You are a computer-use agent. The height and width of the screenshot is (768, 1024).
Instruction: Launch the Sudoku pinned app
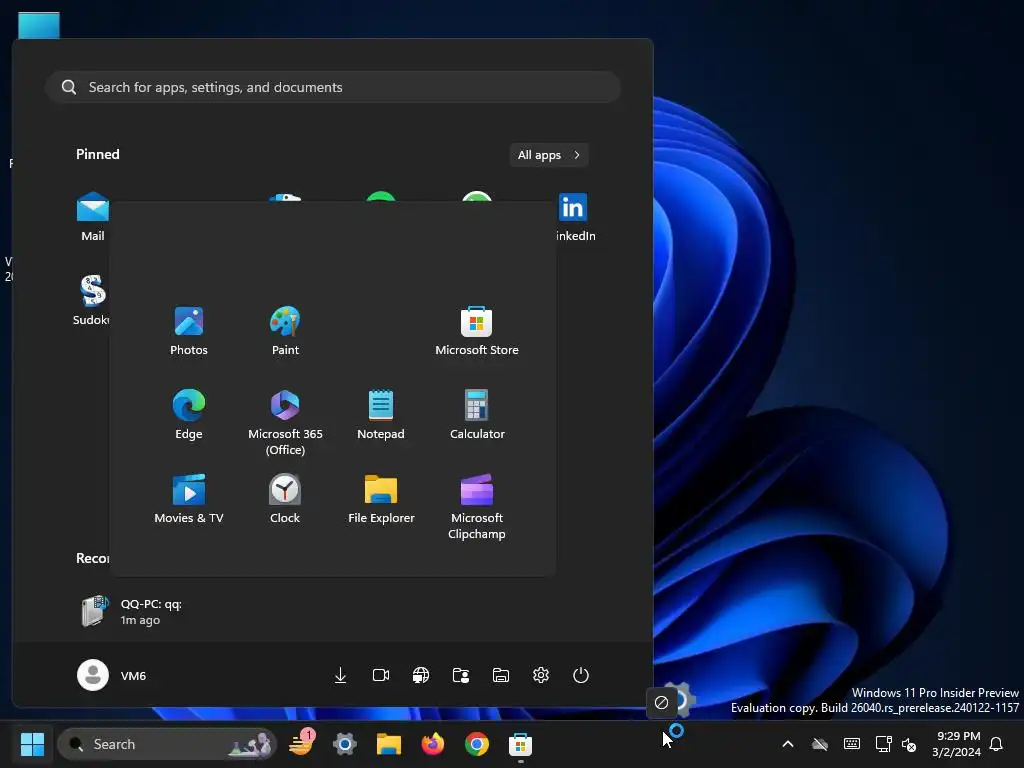pyautogui.click(x=92, y=300)
